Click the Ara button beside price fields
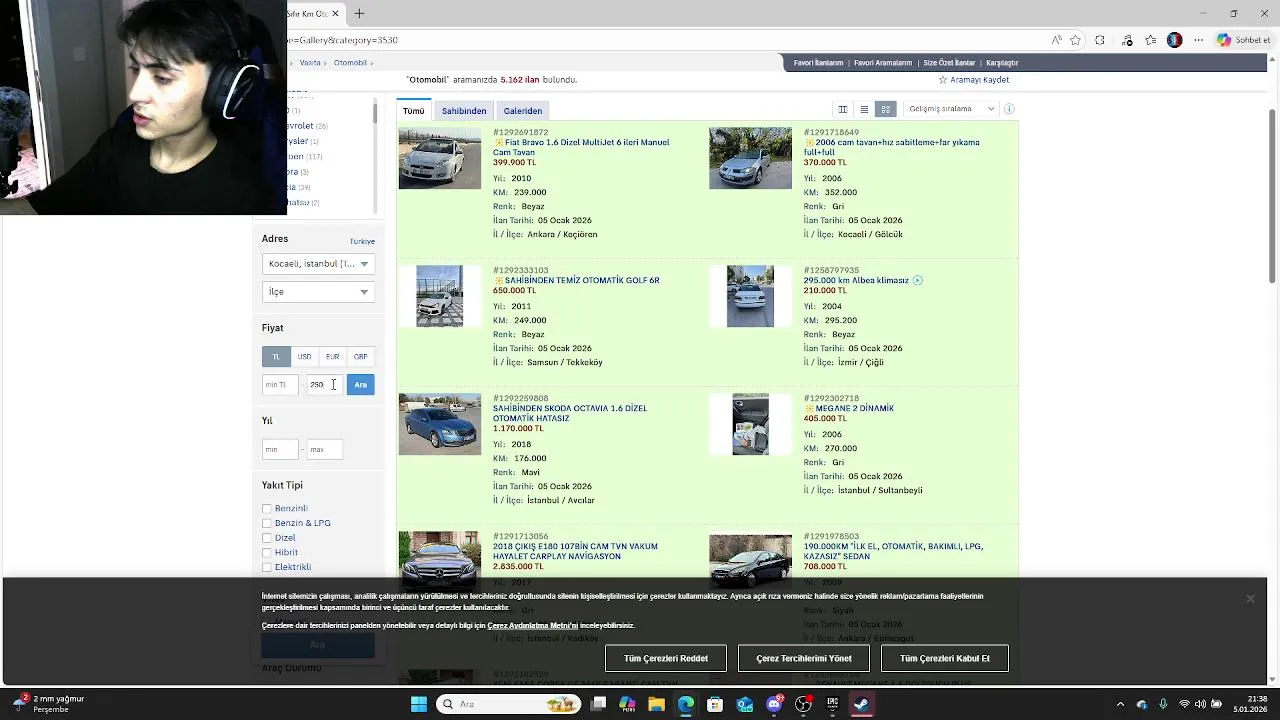Viewport: 1280px width, 720px height. click(x=360, y=385)
